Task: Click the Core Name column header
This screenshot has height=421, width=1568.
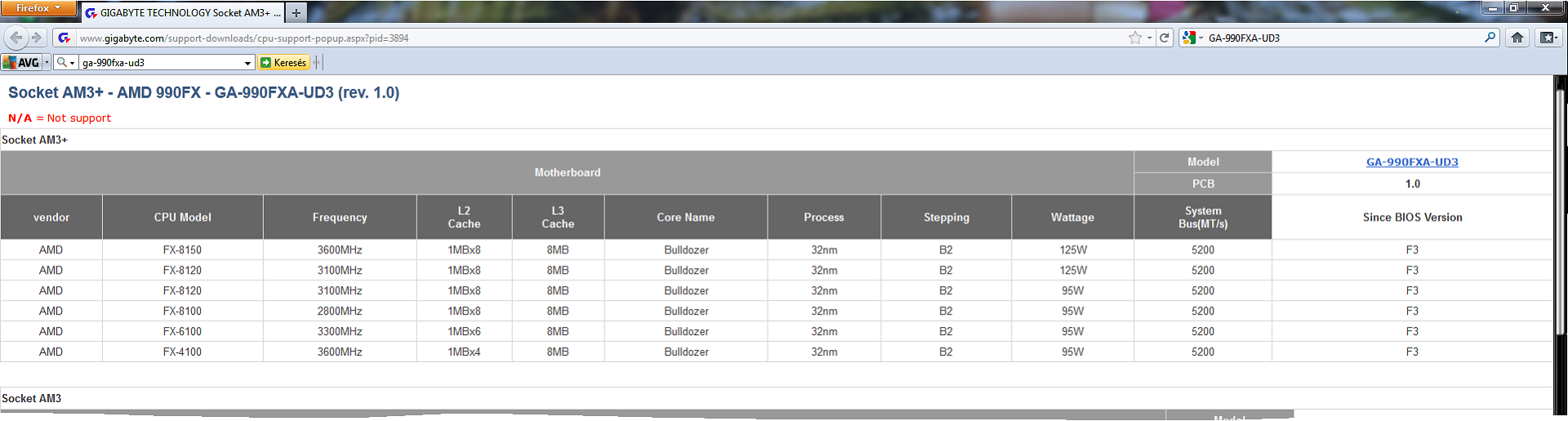Action: coord(686,217)
